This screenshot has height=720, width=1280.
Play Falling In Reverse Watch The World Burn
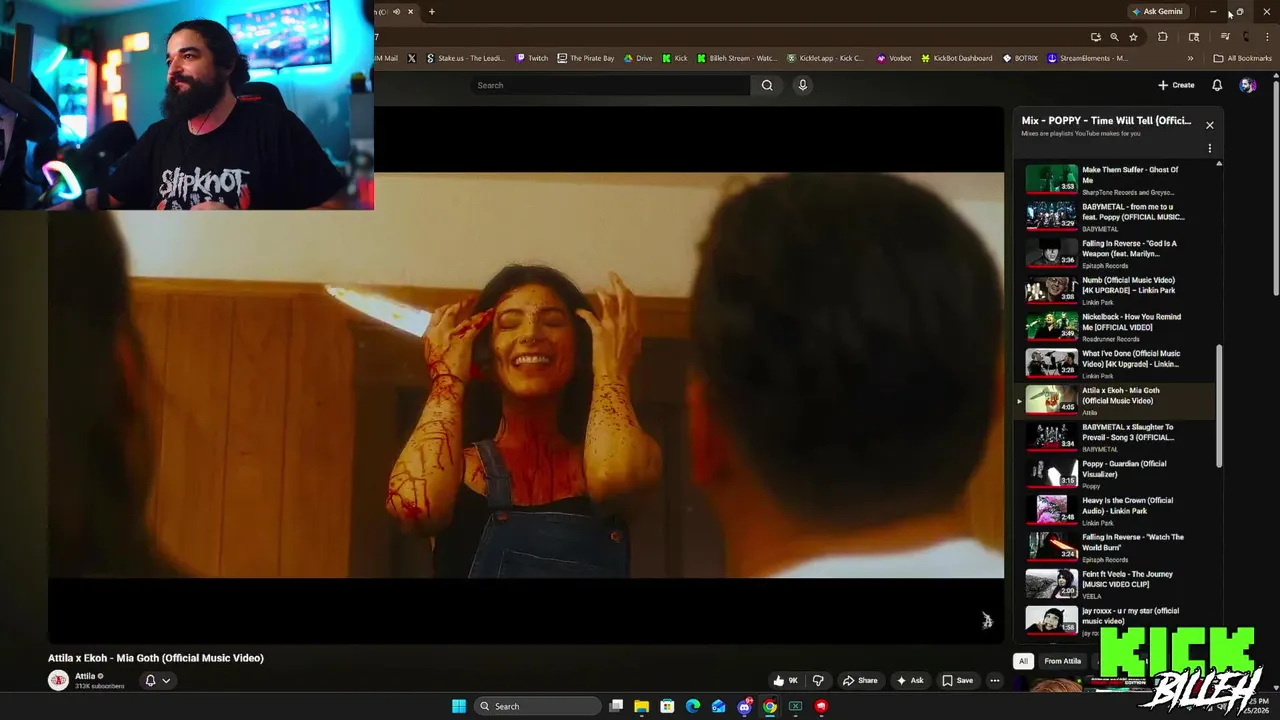[x=1116, y=547]
